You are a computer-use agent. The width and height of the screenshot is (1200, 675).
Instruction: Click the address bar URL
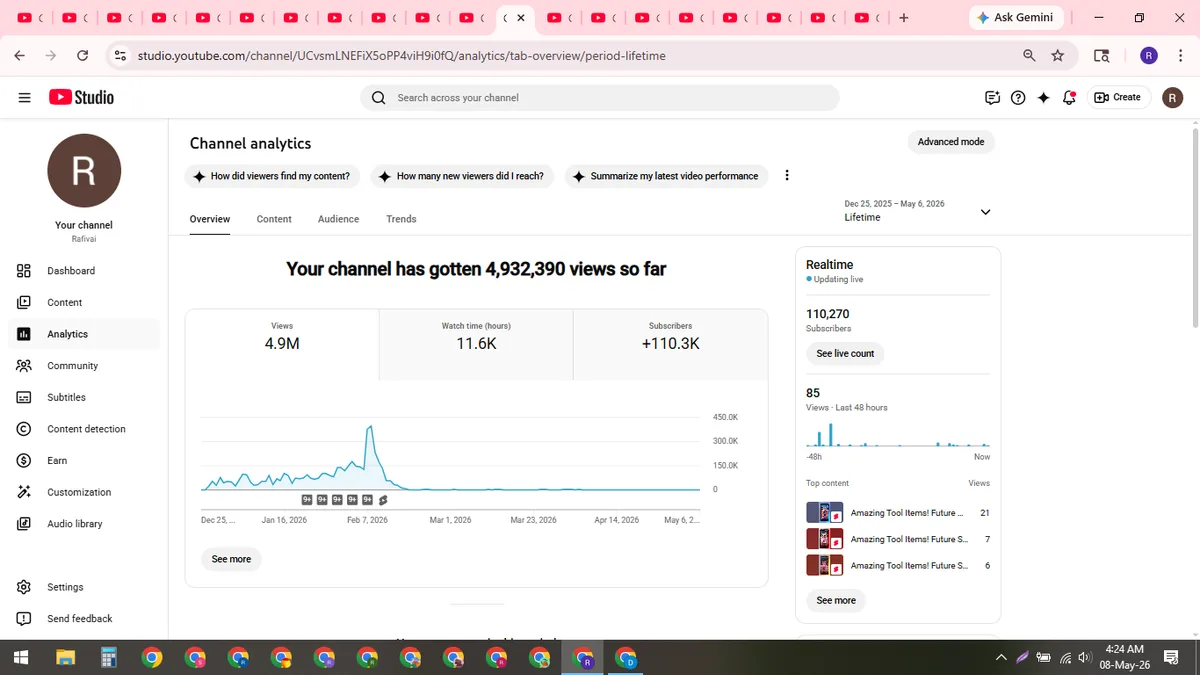click(x=400, y=56)
